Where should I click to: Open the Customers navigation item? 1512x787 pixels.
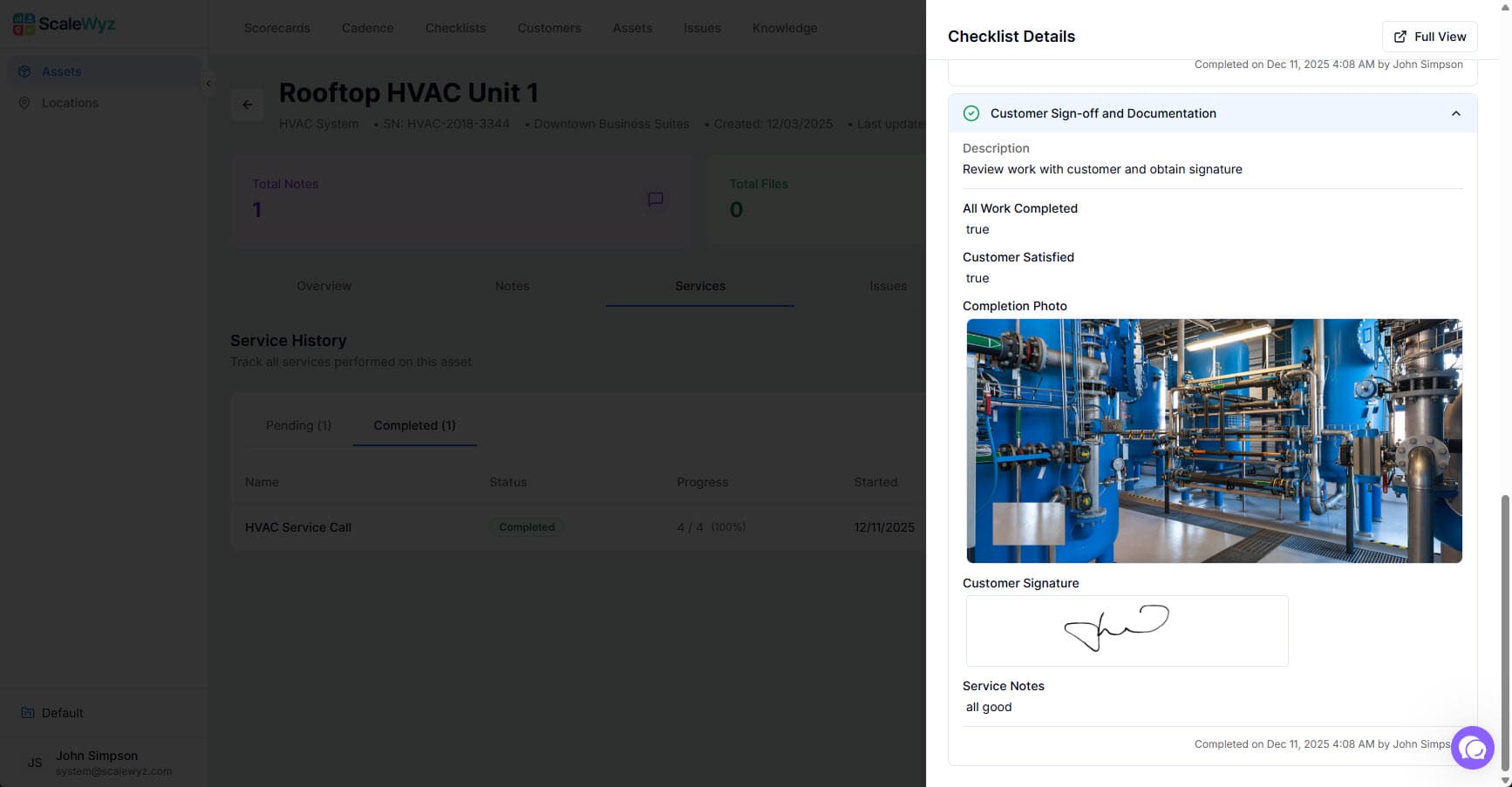pyautogui.click(x=549, y=28)
